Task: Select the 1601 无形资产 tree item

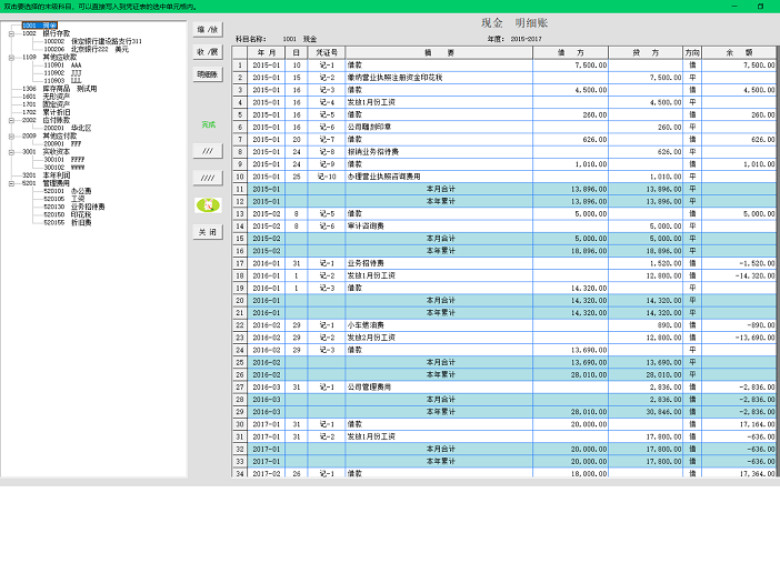Action: [46, 96]
